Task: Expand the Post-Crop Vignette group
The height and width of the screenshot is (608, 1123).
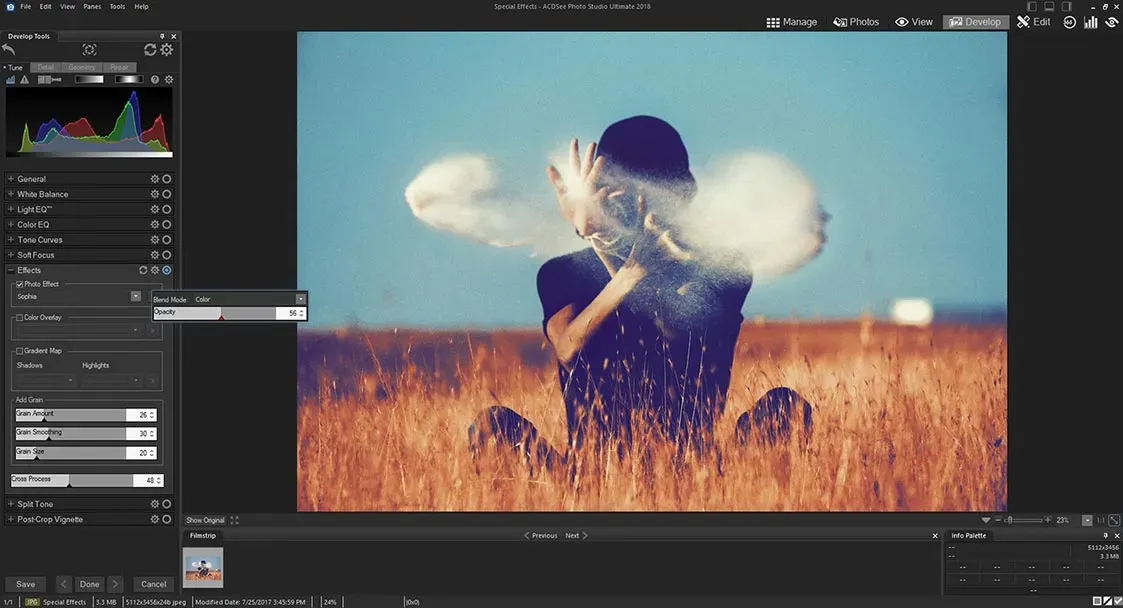Action: tap(11, 519)
